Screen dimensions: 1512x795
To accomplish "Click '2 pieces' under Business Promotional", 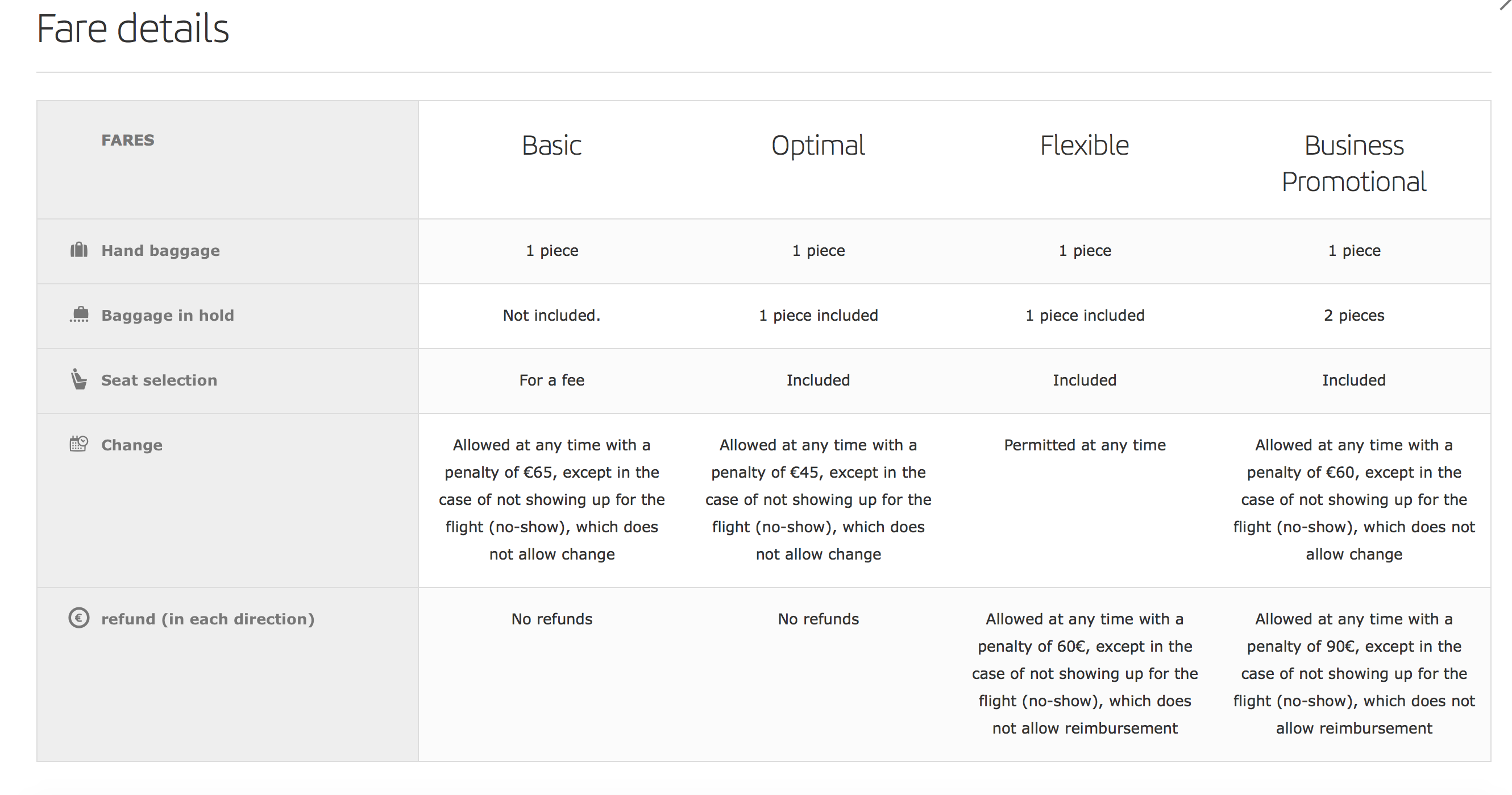I will tap(1354, 315).
